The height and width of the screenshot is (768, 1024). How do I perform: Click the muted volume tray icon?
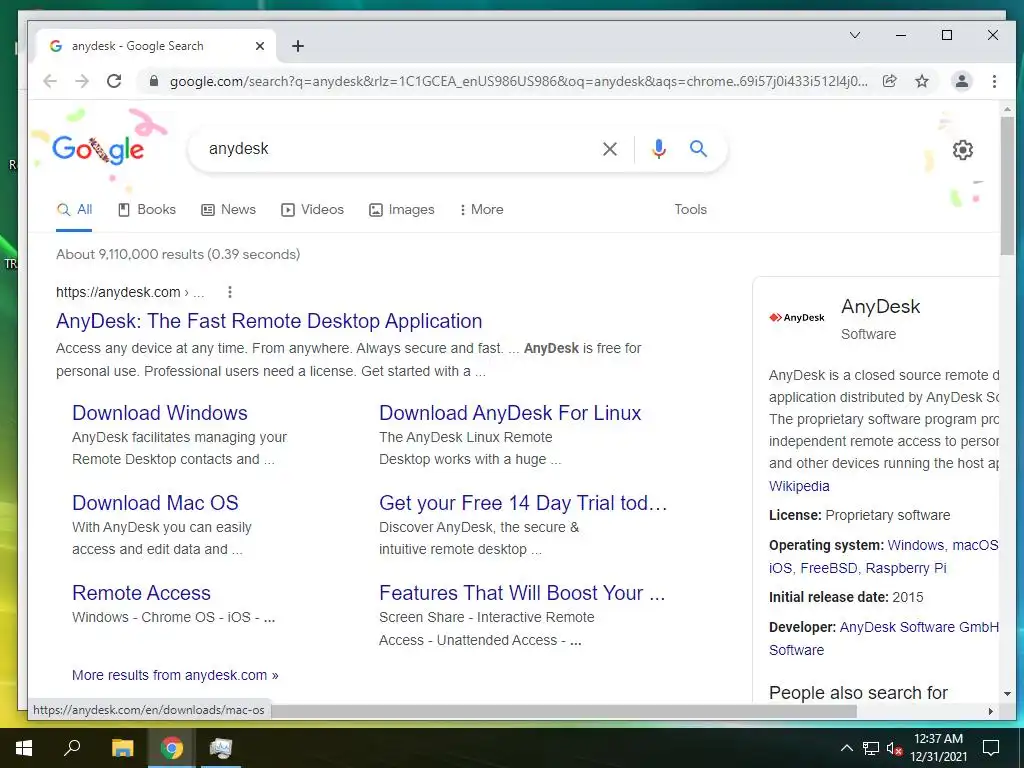point(894,748)
